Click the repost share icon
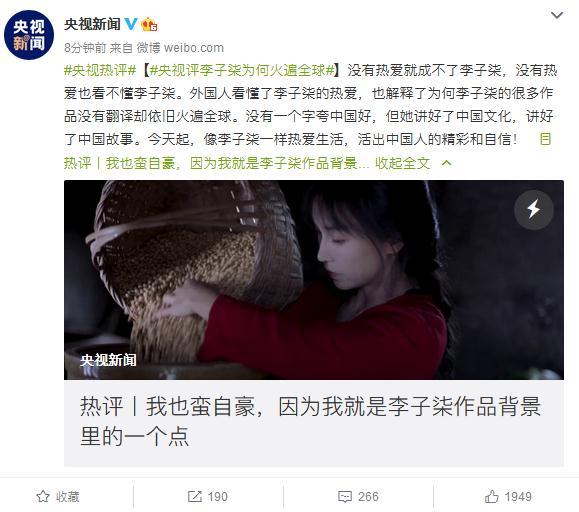579x512 pixels. point(195,496)
